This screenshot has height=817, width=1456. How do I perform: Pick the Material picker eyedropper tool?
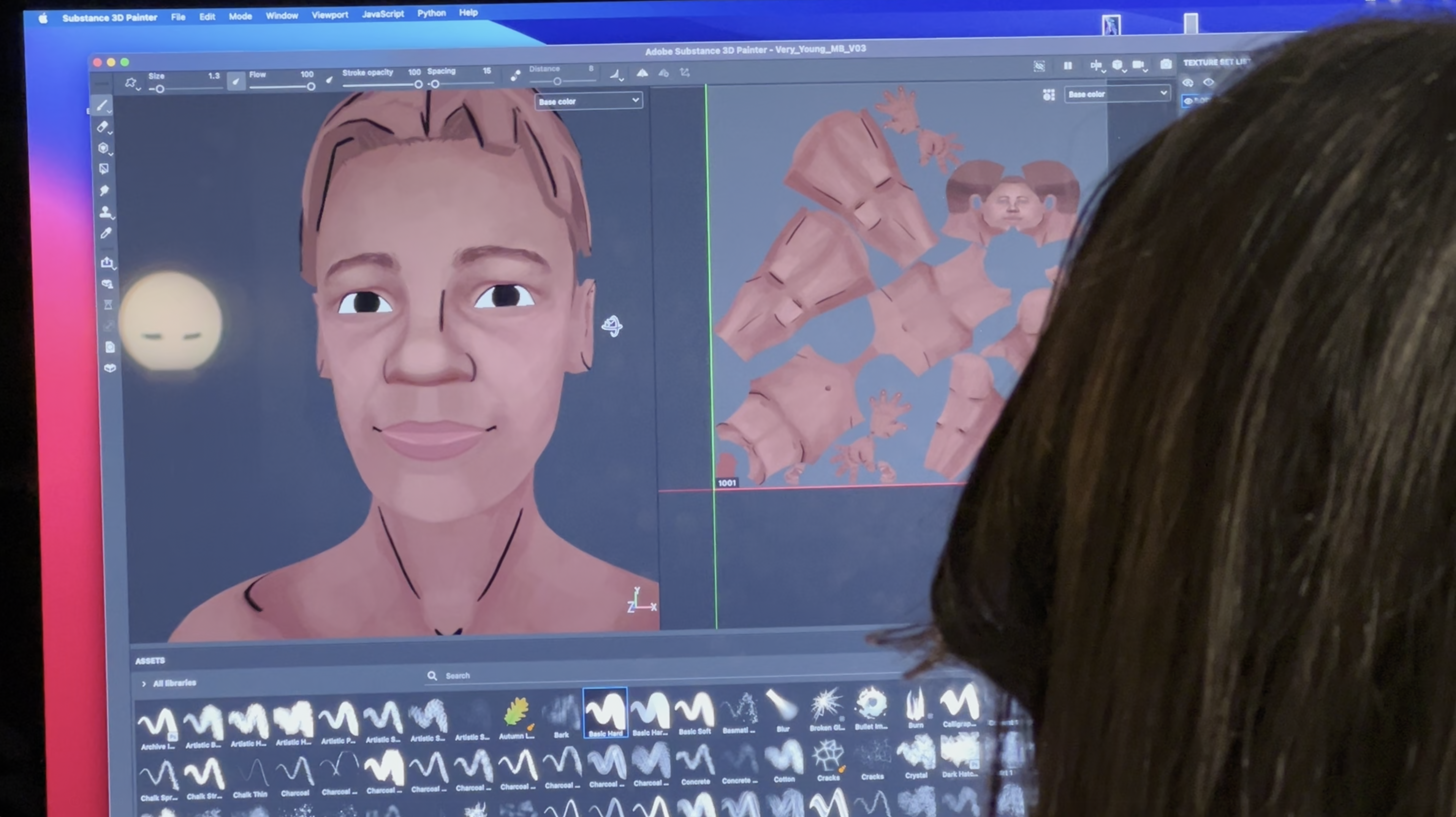[106, 233]
